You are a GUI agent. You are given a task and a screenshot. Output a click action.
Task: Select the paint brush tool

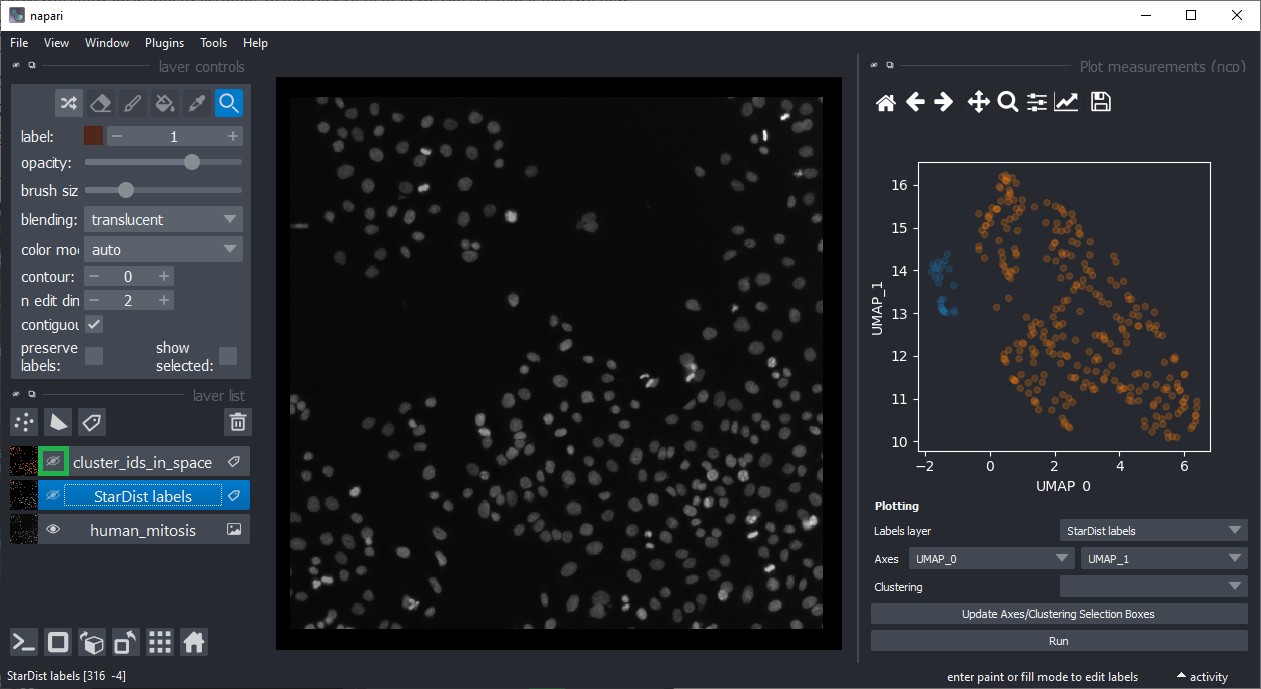click(x=132, y=103)
